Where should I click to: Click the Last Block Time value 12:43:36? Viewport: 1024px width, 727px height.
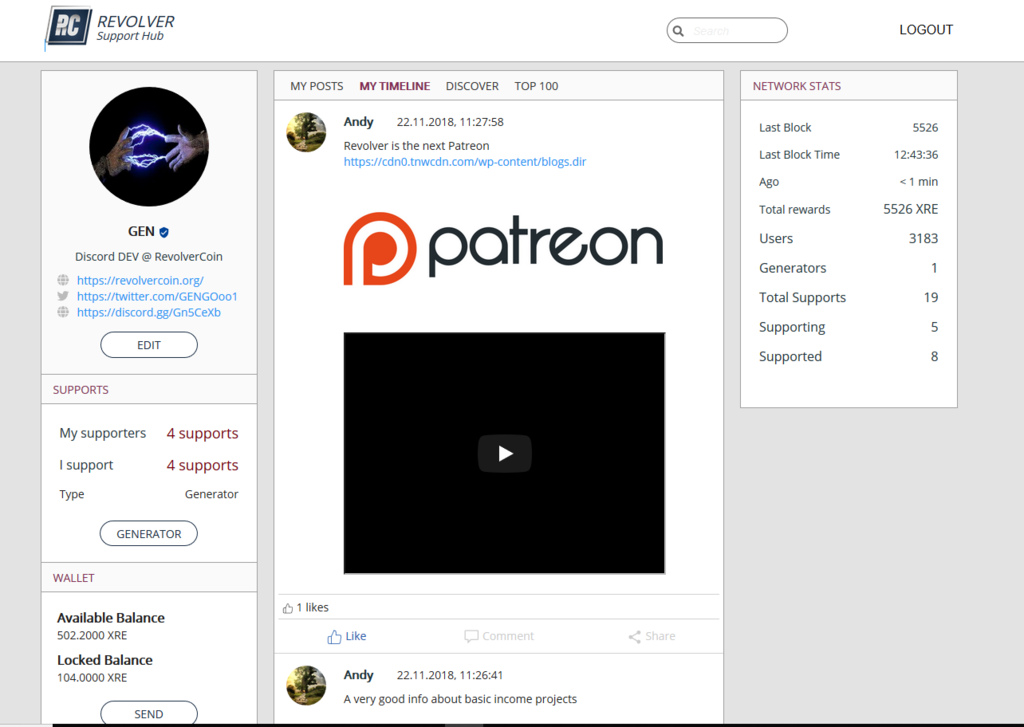916,155
